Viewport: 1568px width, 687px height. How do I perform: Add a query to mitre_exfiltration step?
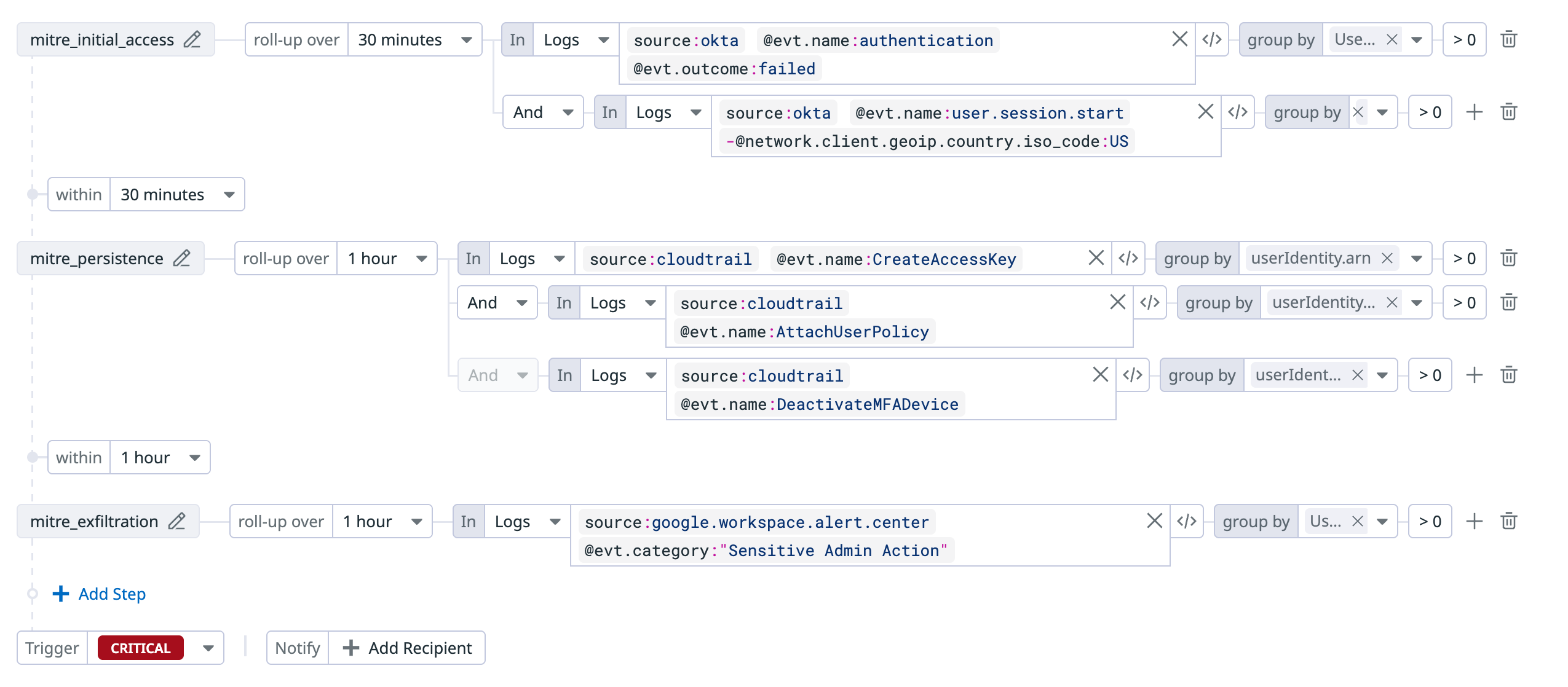(x=1474, y=522)
